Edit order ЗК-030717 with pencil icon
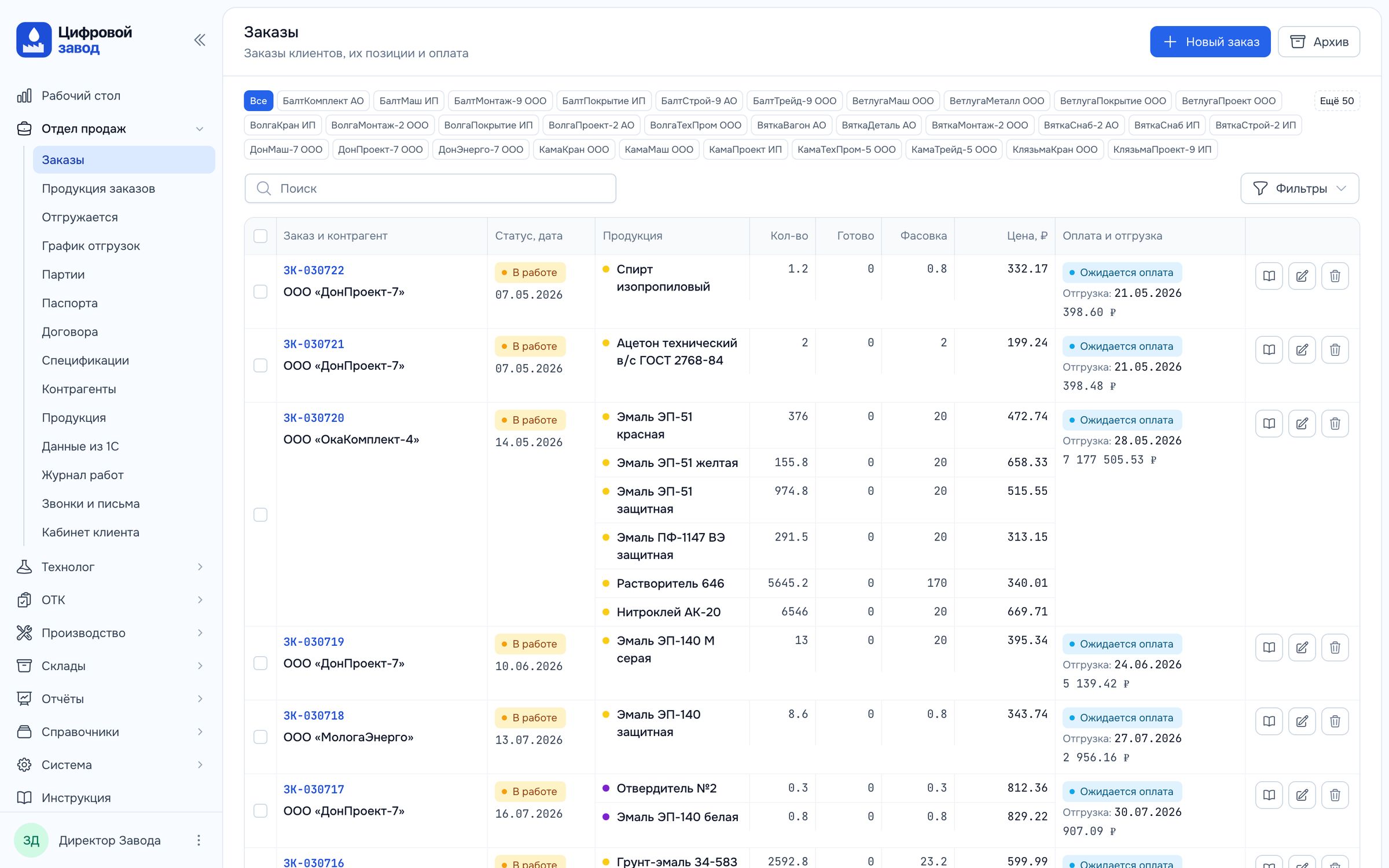This screenshot has height=868, width=1389. coord(1302,795)
